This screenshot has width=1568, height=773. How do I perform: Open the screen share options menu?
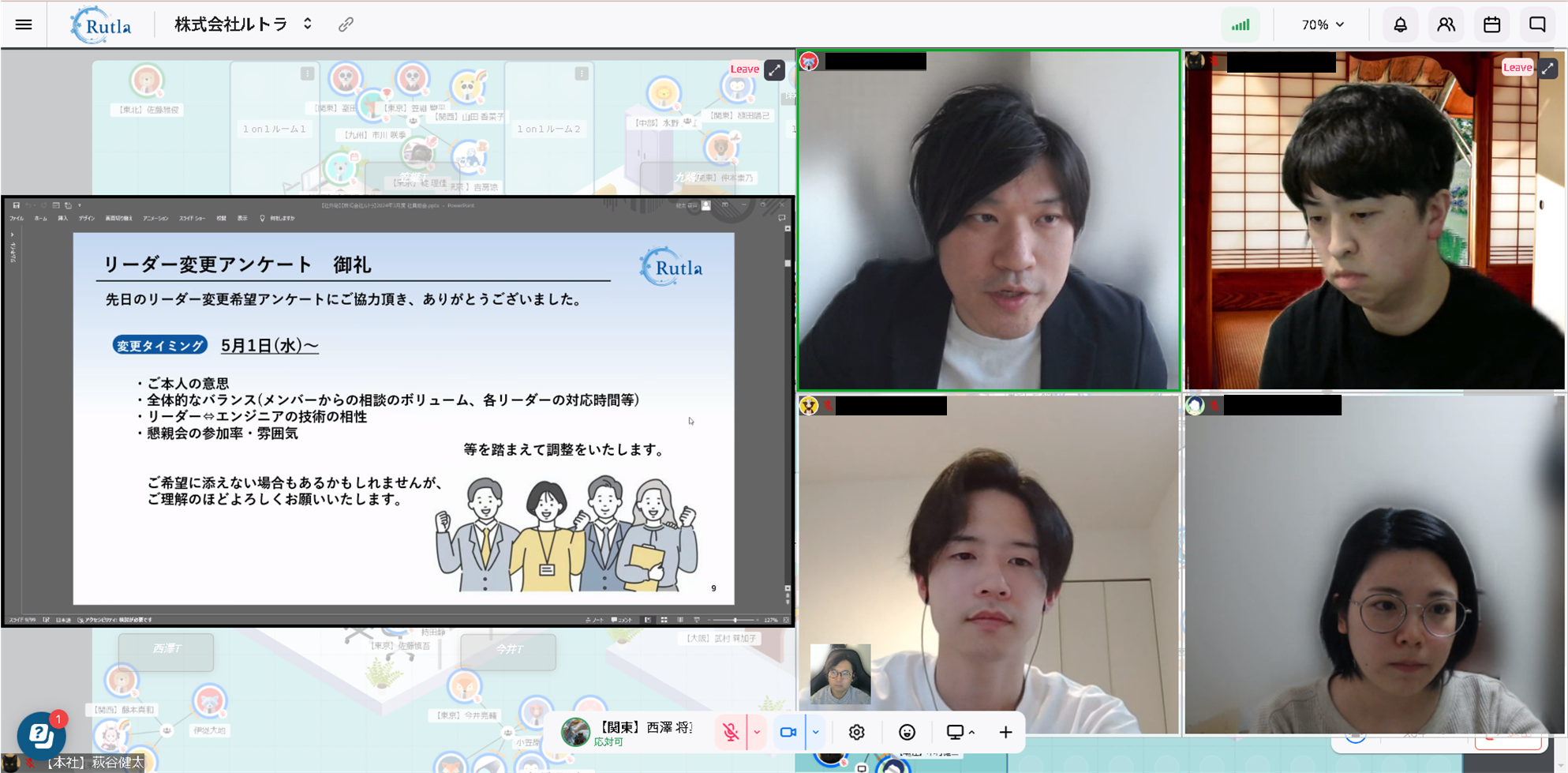coord(960,732)
